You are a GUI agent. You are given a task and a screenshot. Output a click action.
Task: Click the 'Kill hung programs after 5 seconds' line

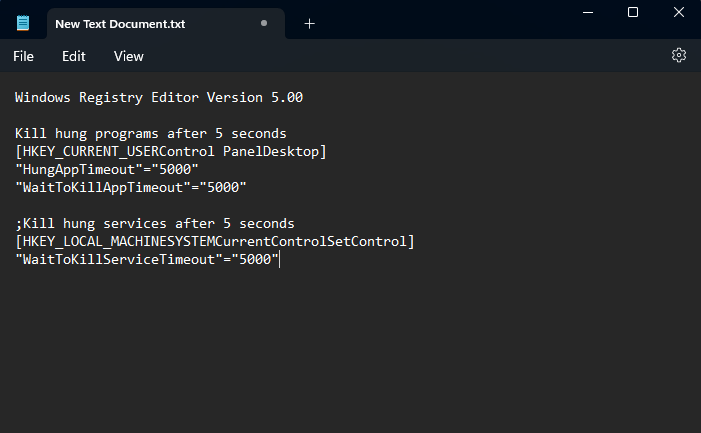pyautogui.click(x=151, y=133)
